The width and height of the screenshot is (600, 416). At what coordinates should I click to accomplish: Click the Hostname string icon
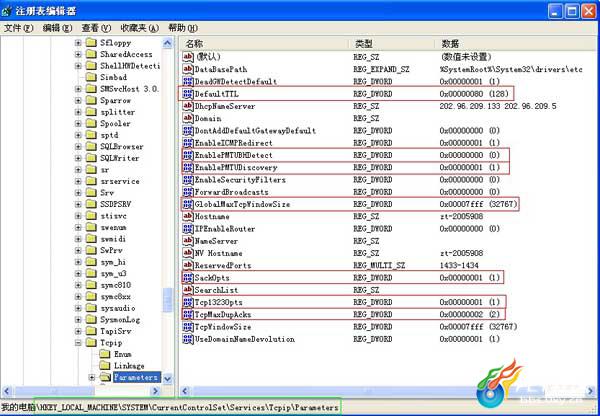click(188, 216)
